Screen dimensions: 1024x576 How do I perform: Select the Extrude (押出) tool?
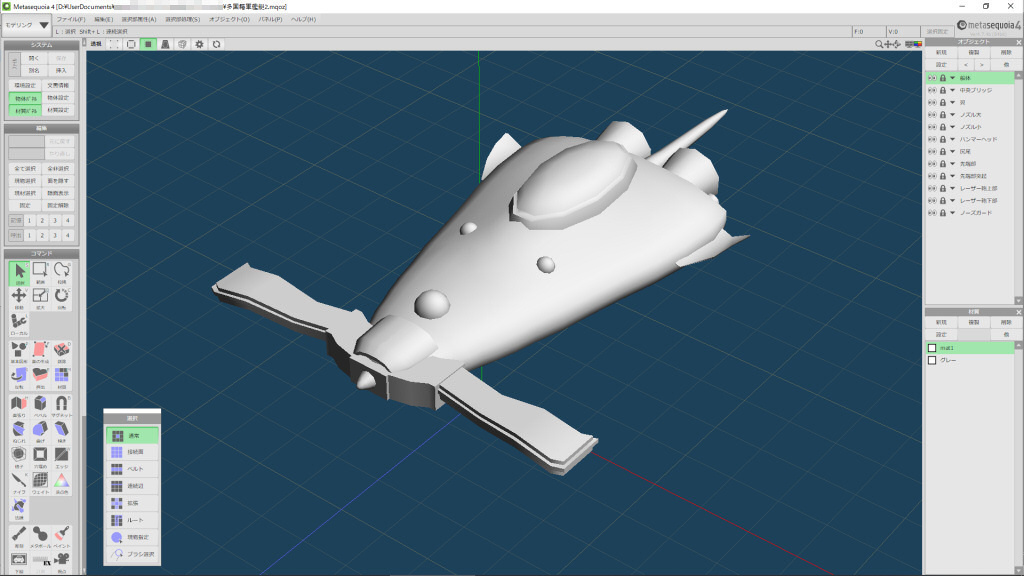click(40, 378)
